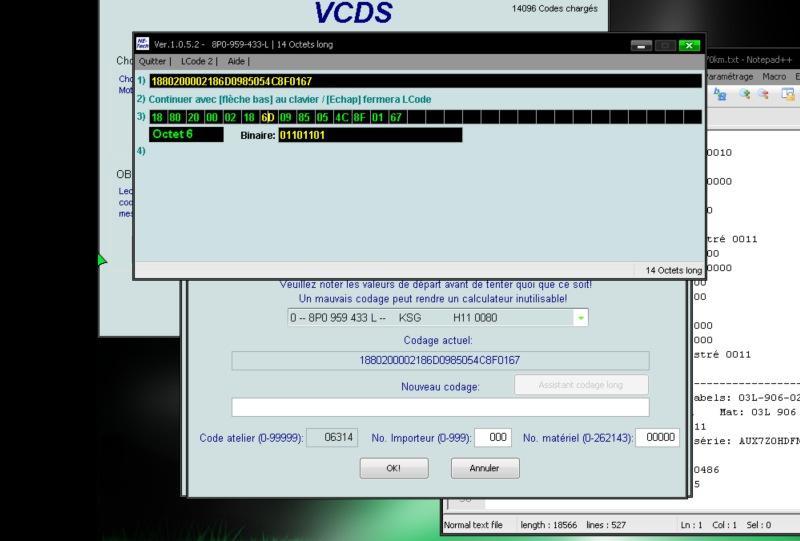Viewport: 800px width, 541px height.
Task: Select the byte cell 02
Action: click(230, 117)
